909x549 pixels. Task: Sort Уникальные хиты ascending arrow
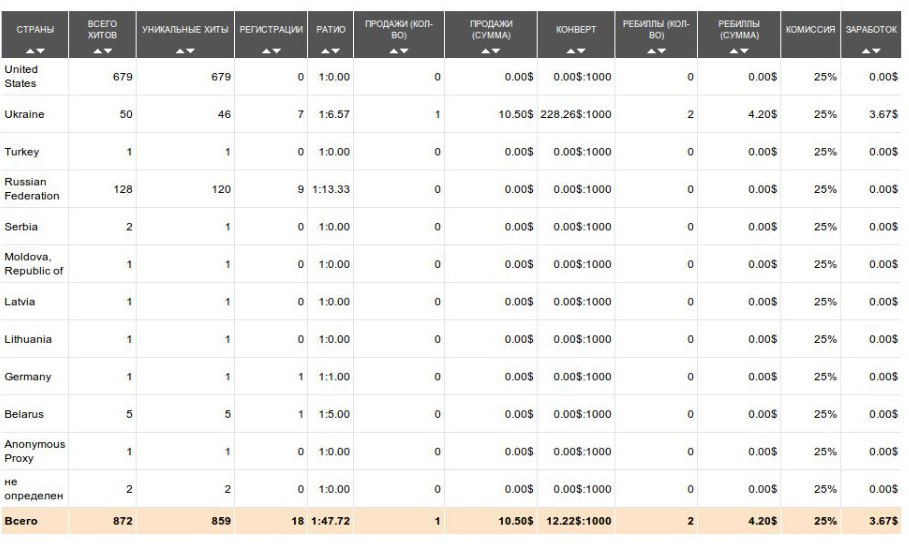pyautogui.click(x=181, y=50)
